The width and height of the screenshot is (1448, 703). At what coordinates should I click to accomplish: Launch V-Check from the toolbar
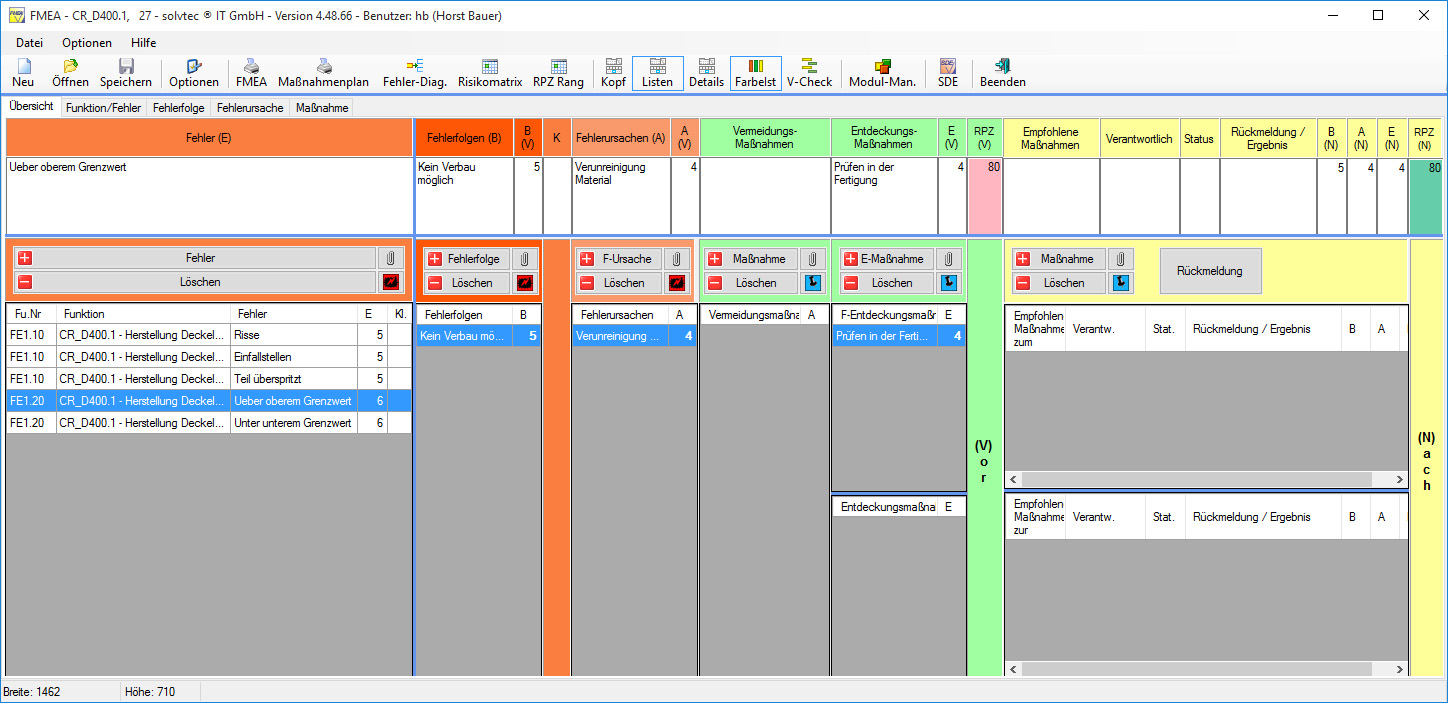click(809, 73)
